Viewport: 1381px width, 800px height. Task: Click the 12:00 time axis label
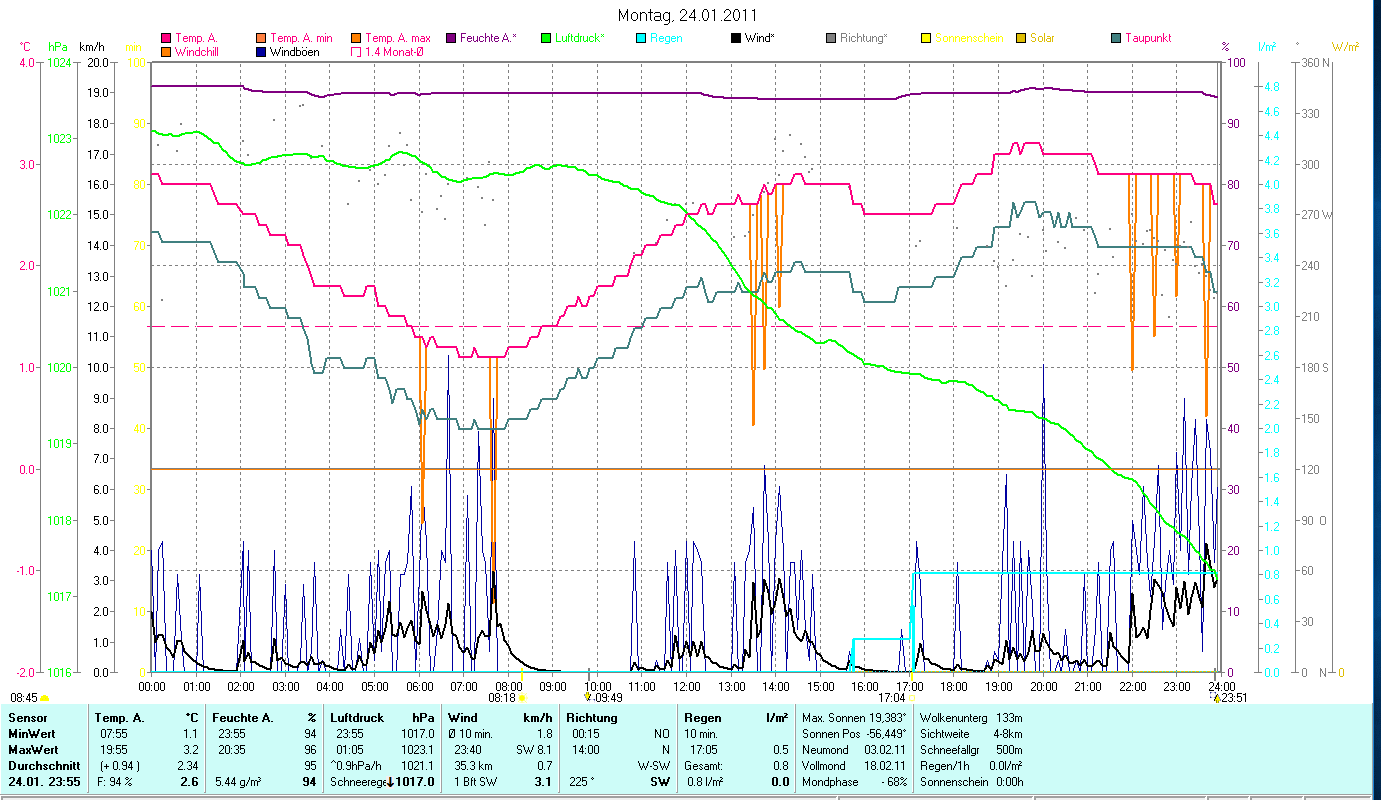click(687, 686)
